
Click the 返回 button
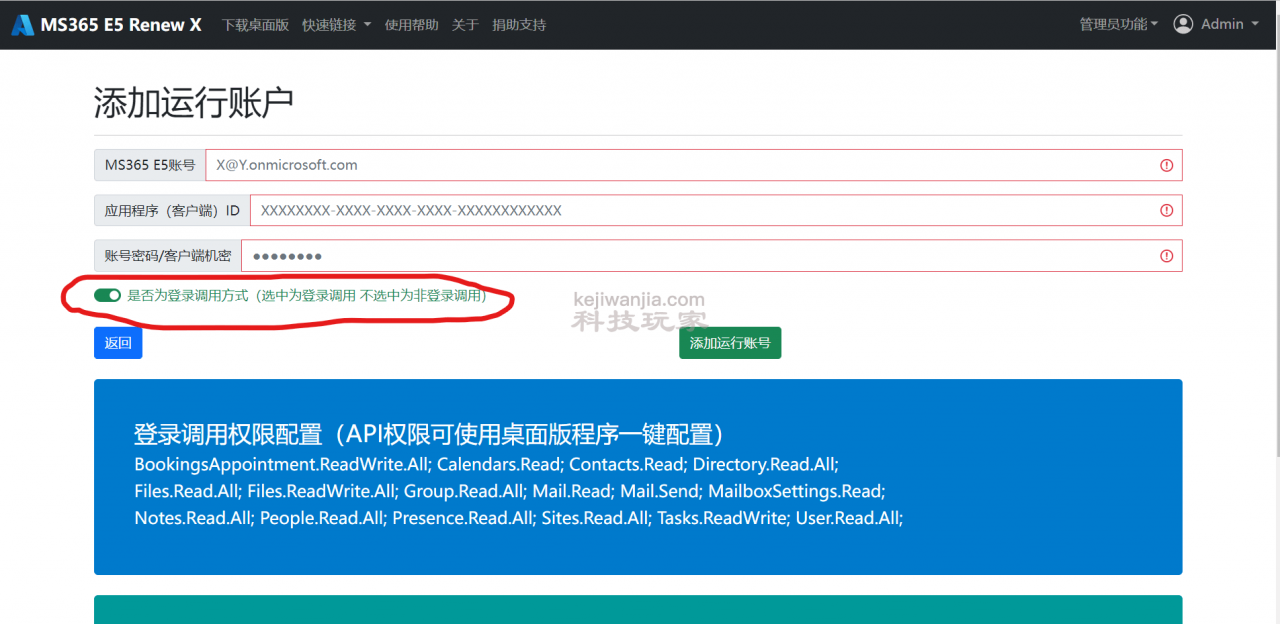coord(118,343)
